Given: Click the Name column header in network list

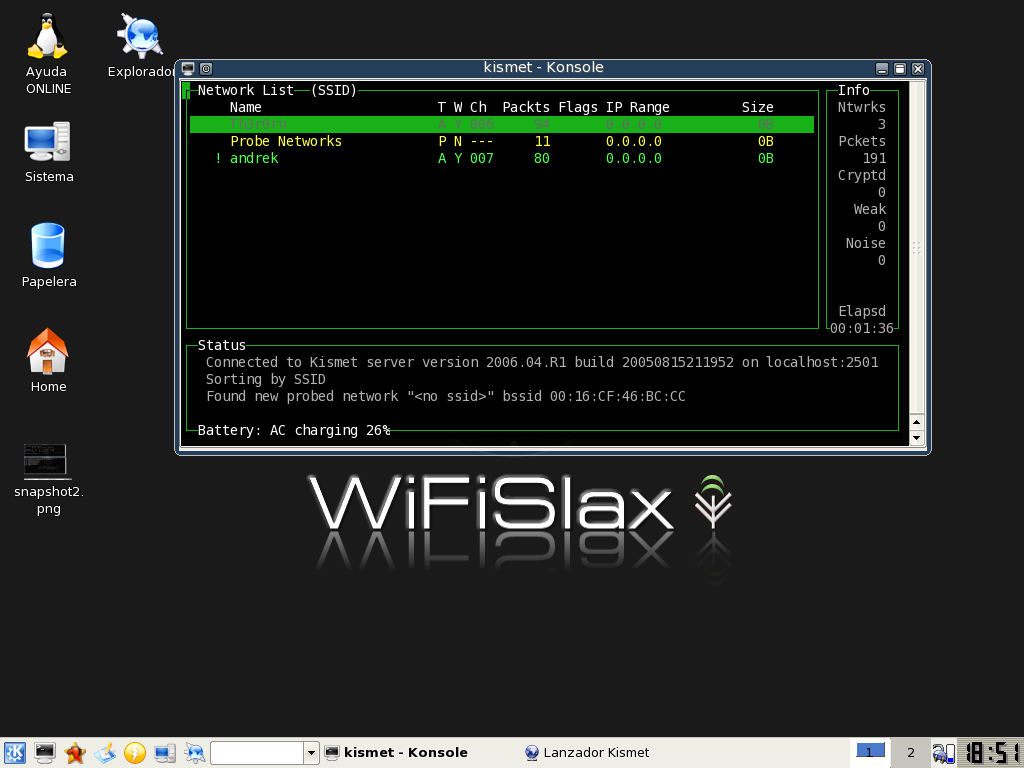Looking at the screenshot, I should (246, 107).
